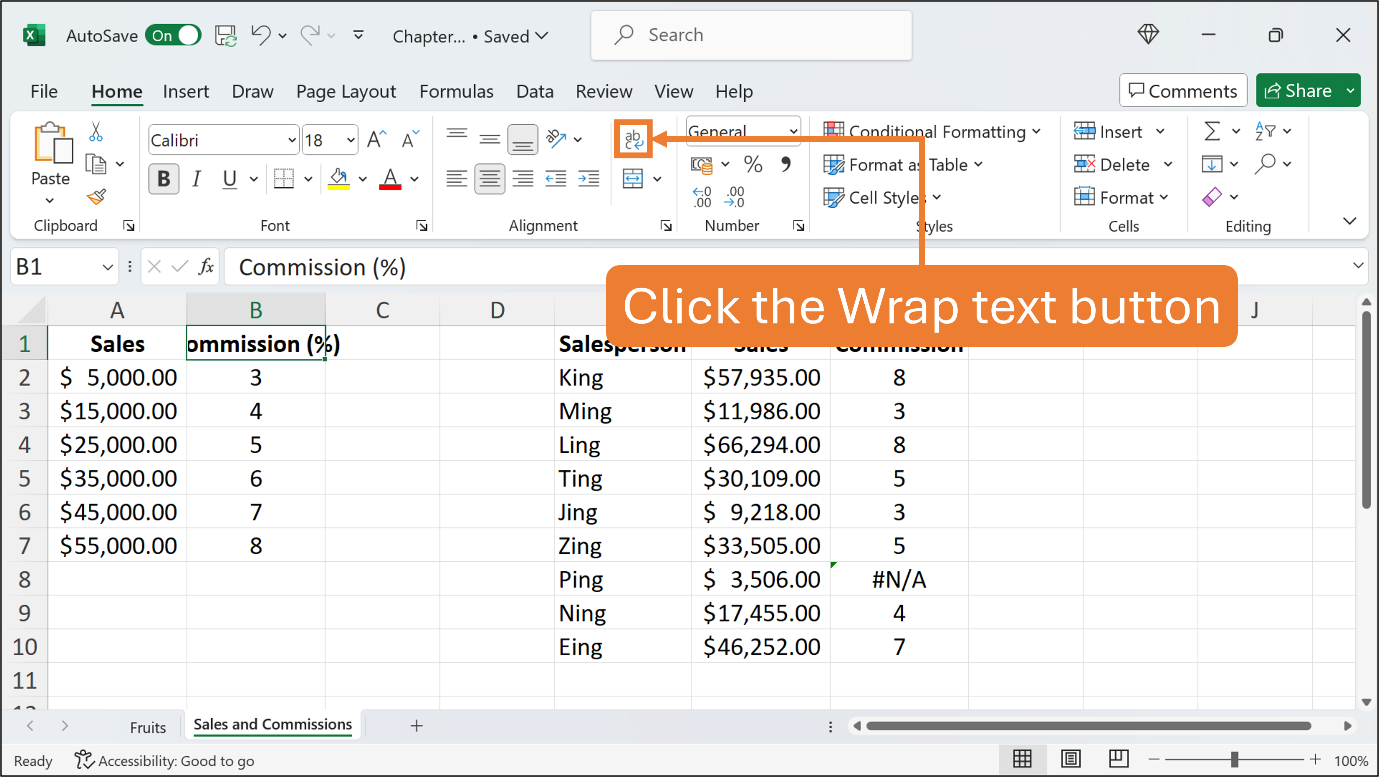The height and width of the screenshot is (777, 1379).
Task: Switch to the Data tab
Action: [535, 91]
